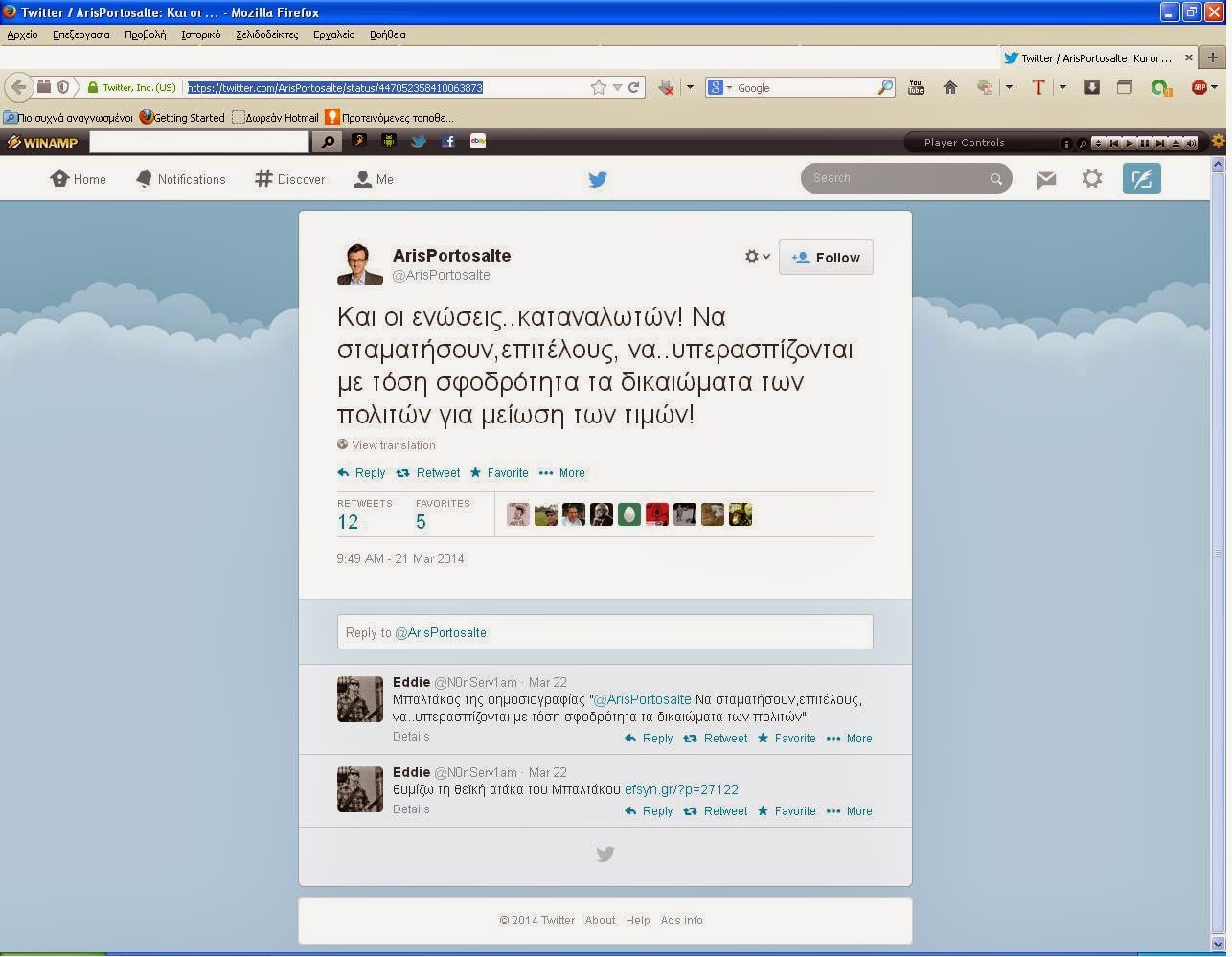
Task: Click View translation under the tweet
Action: [x=386, y=444]
